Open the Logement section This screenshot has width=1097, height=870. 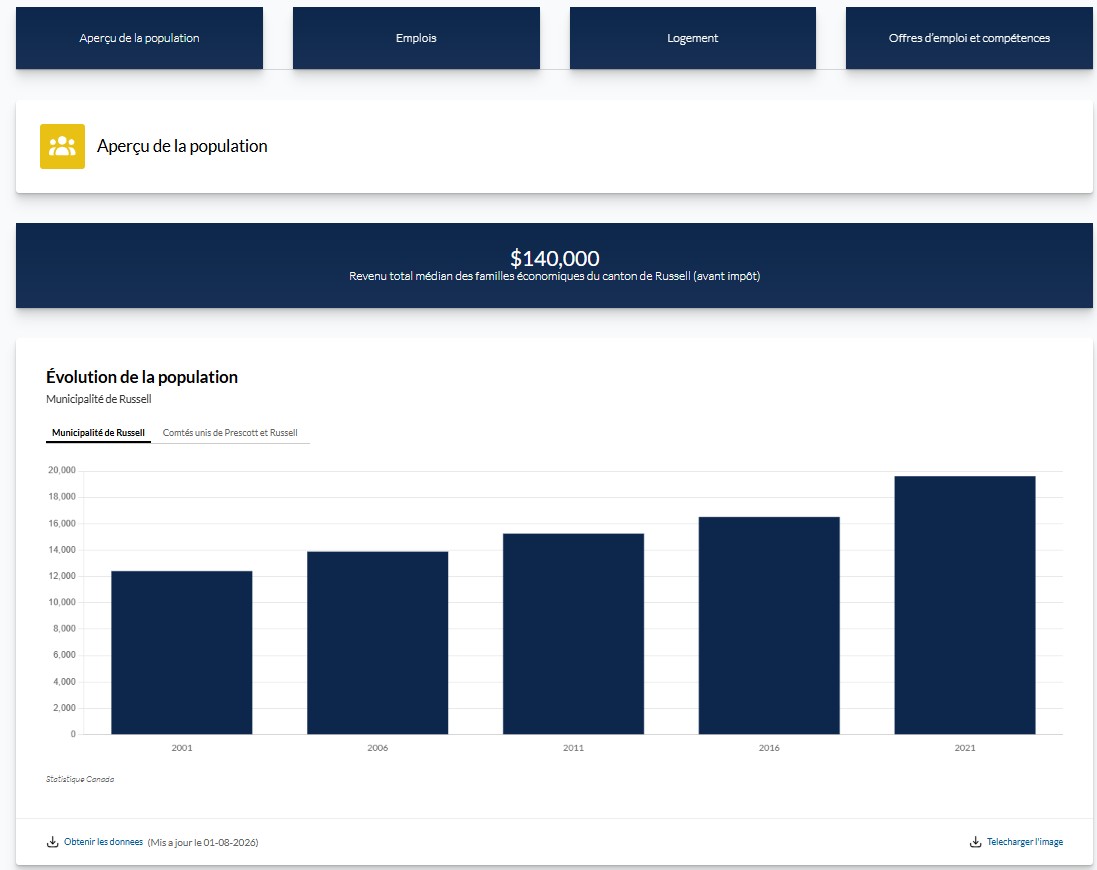pyautogui.click(x=692, y=38)
